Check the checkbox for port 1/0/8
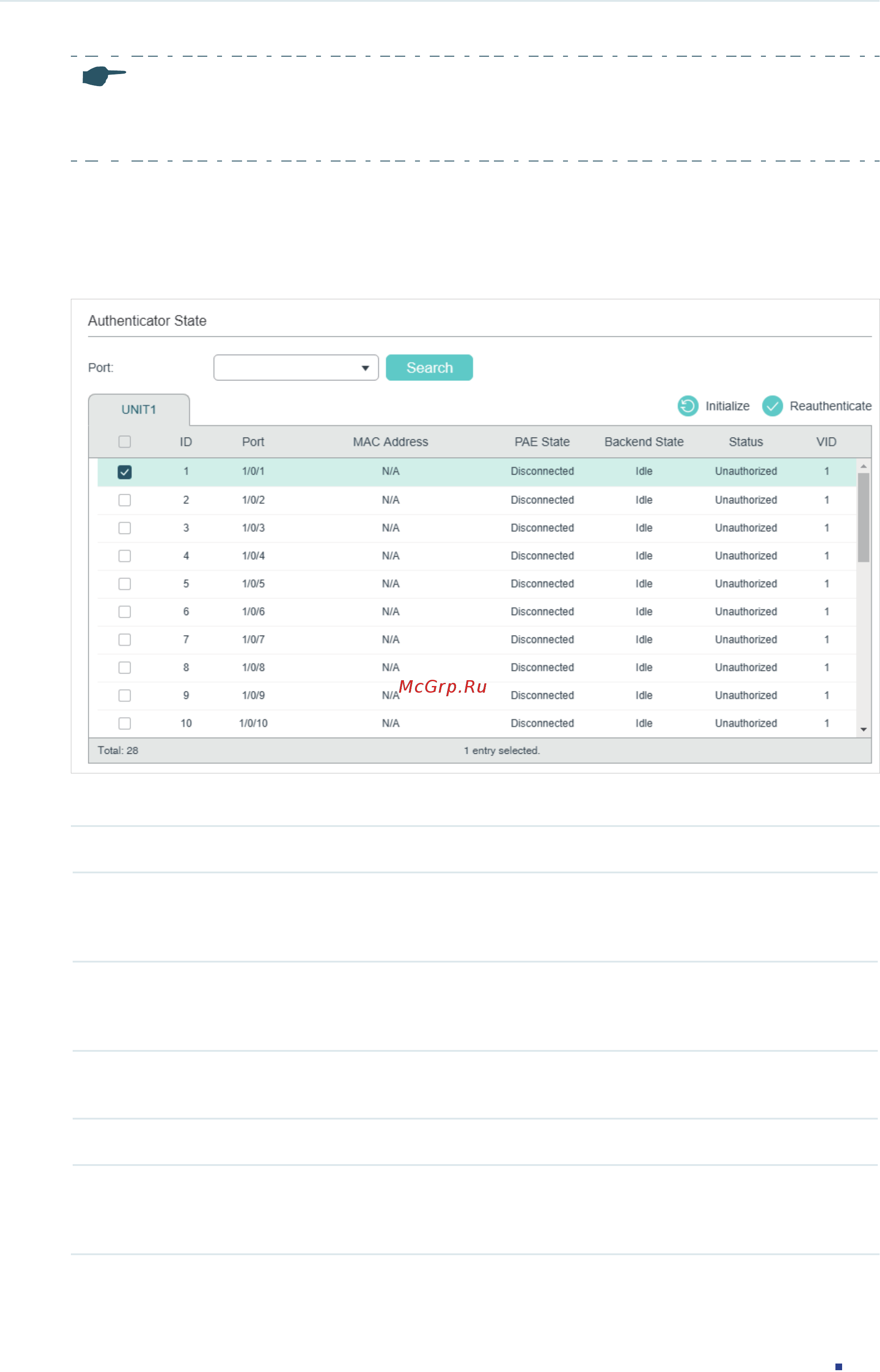Image resolution: width=880 pixels, height=1372 pixels. (124, 668)
